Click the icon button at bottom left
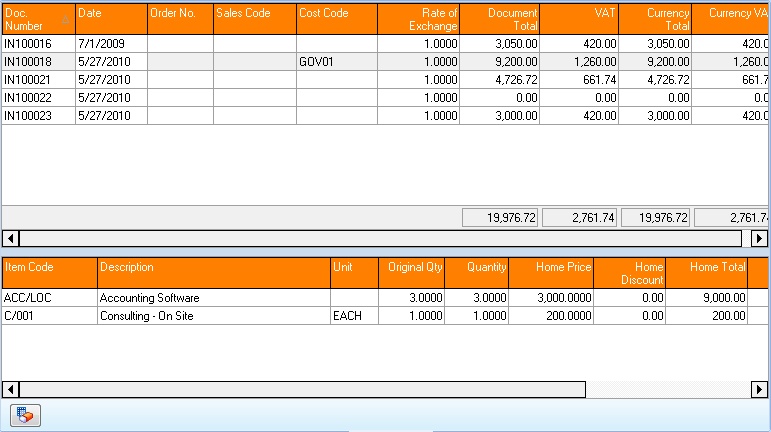Image resolution: width=771 pixels, height=432 pixels. [25, 415]
